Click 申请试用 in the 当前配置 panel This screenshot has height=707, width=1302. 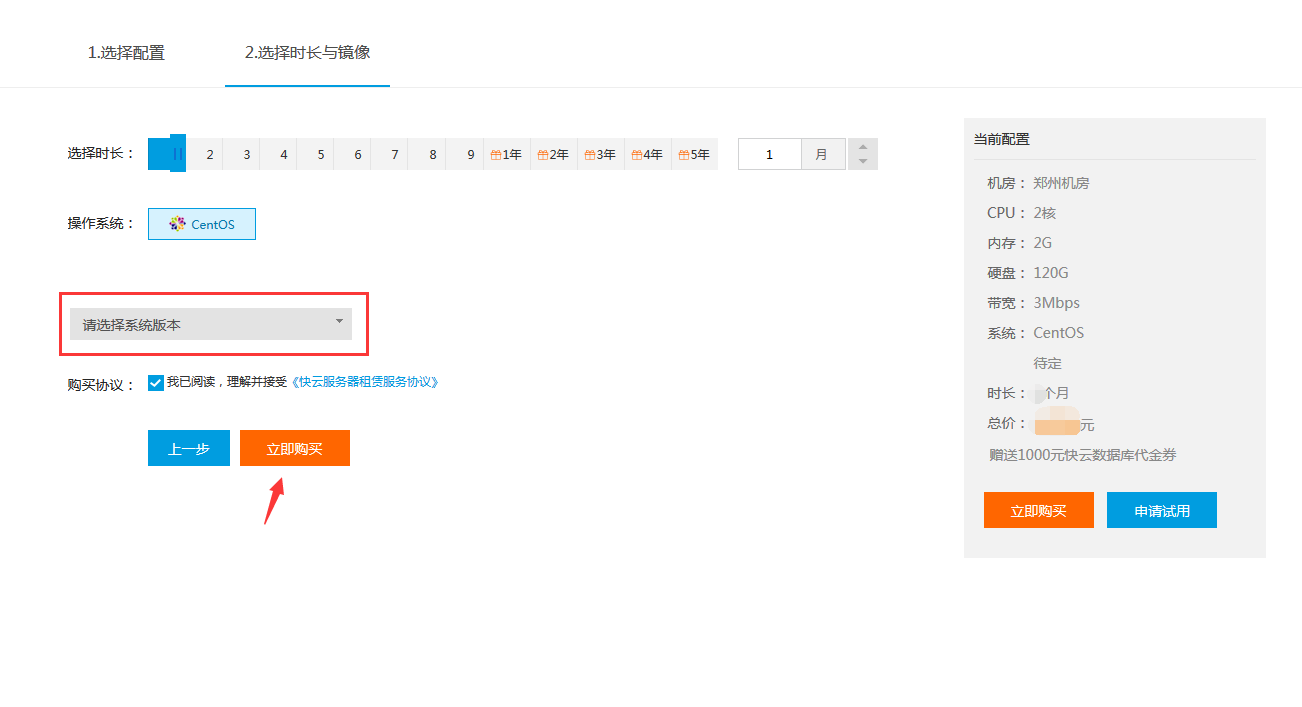click(x=1161, y=510)
